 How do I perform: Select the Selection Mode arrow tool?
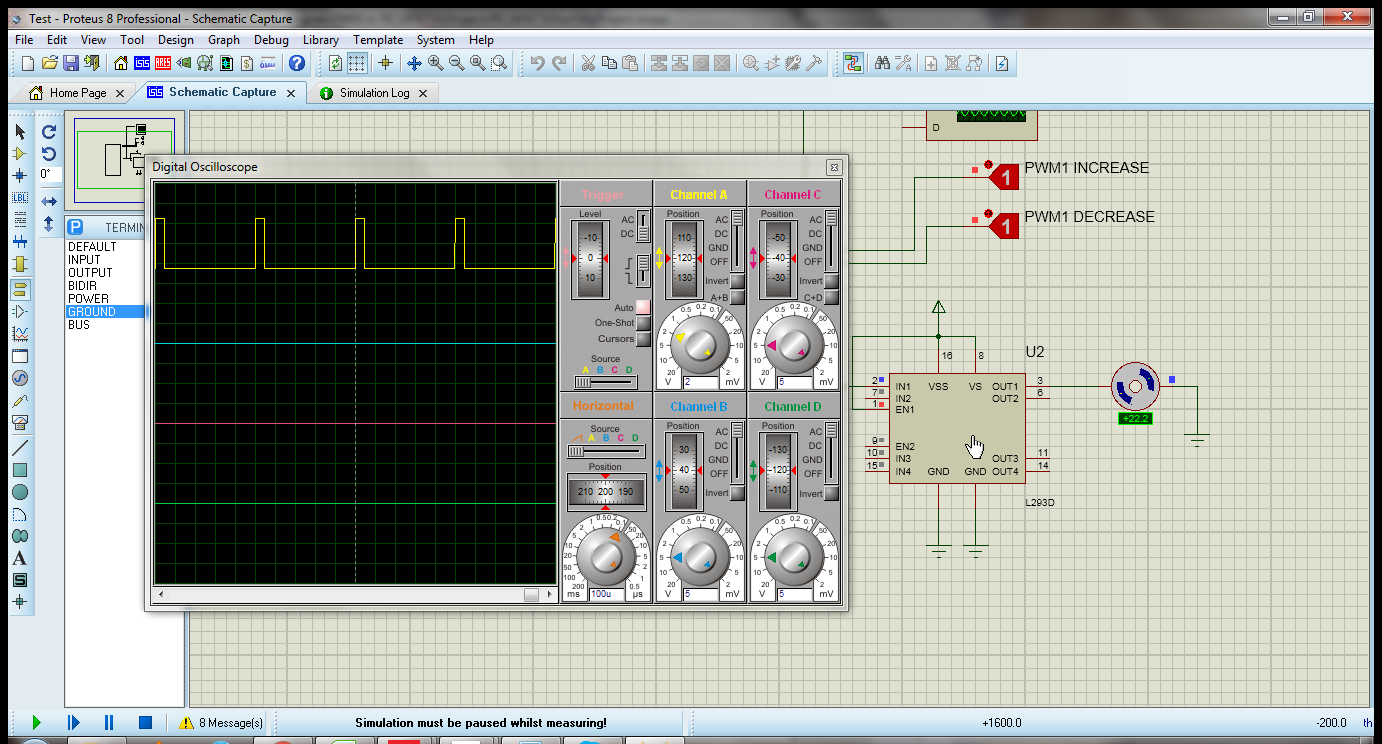click(x=19, y=131)
